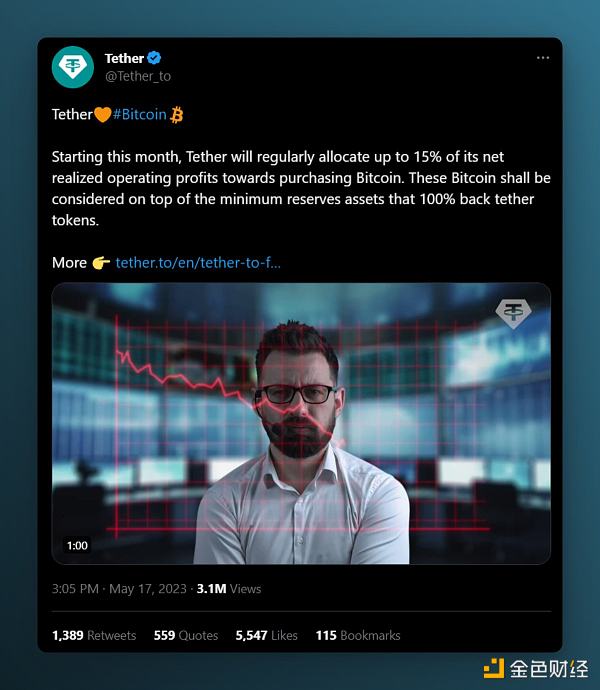The image size is (600, 690).
Task: Show the 5,547 Likes list
Action: pyautogui.click(x=266, y=635)
